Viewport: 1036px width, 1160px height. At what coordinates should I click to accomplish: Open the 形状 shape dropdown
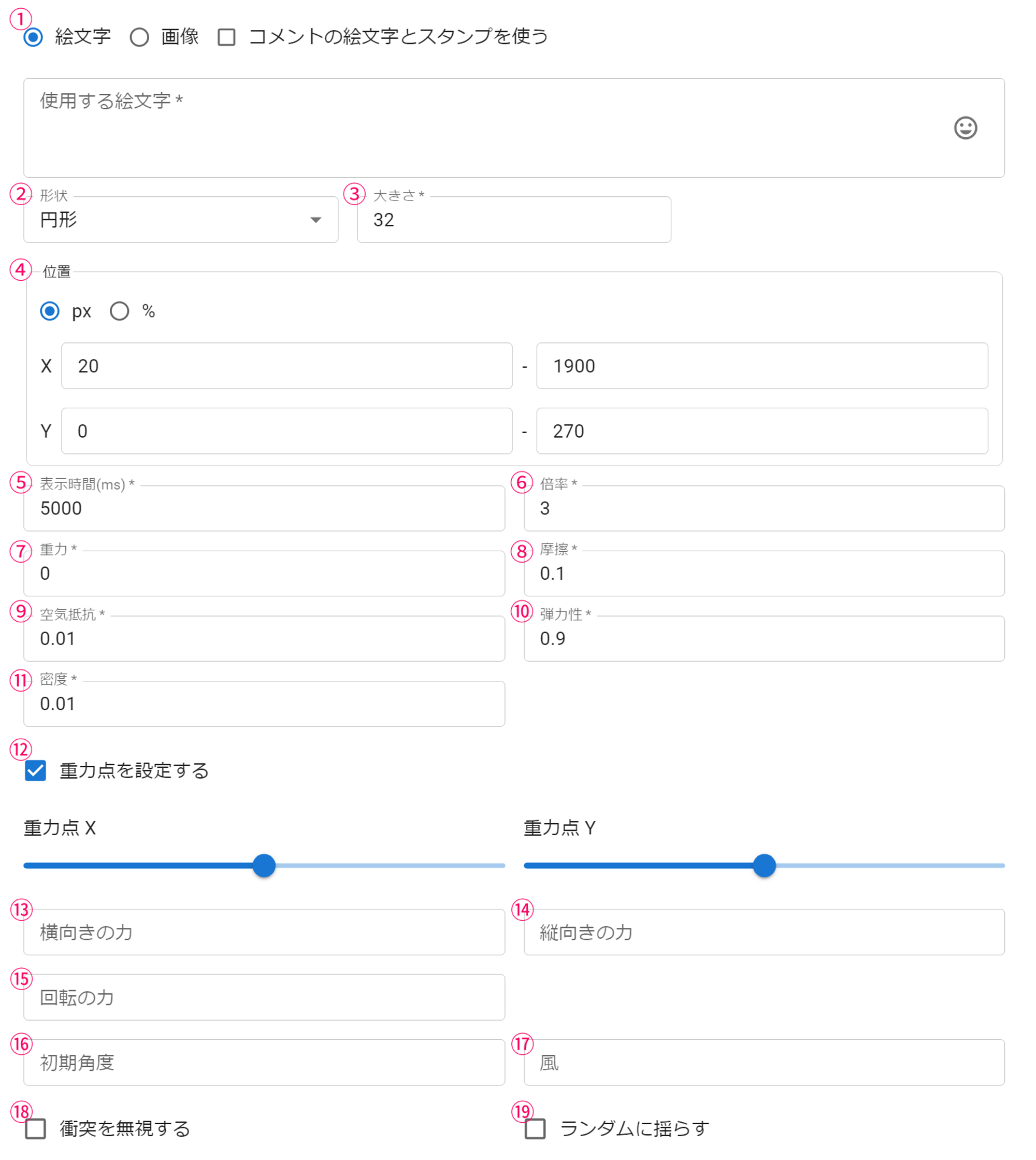click(180, 220)
